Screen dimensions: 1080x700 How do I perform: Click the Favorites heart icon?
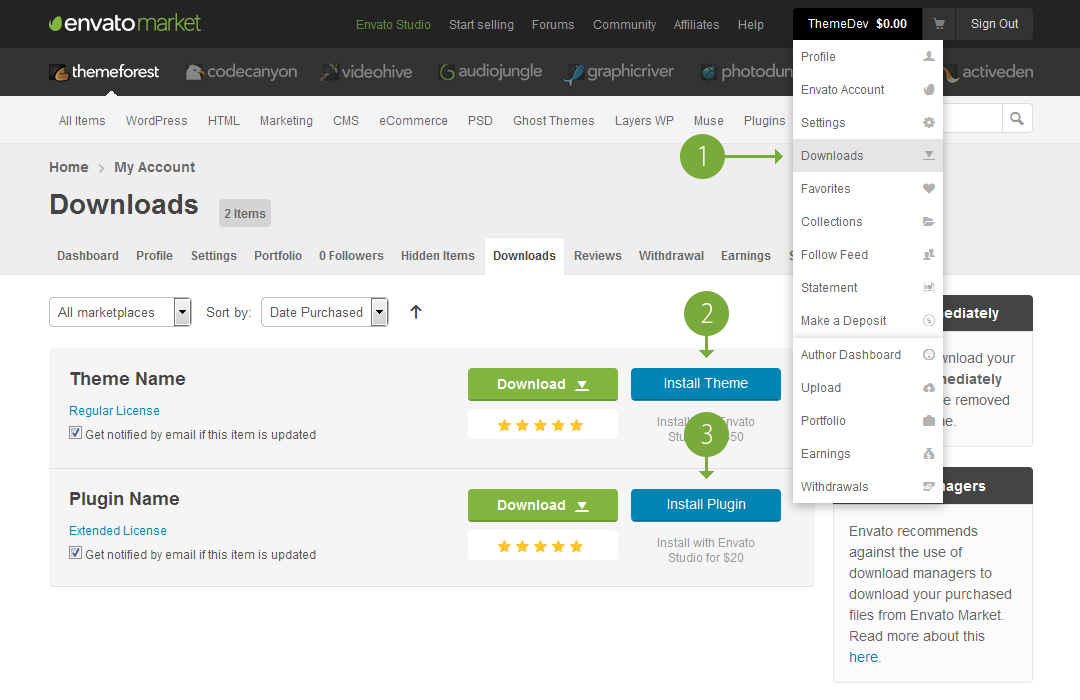928,189
